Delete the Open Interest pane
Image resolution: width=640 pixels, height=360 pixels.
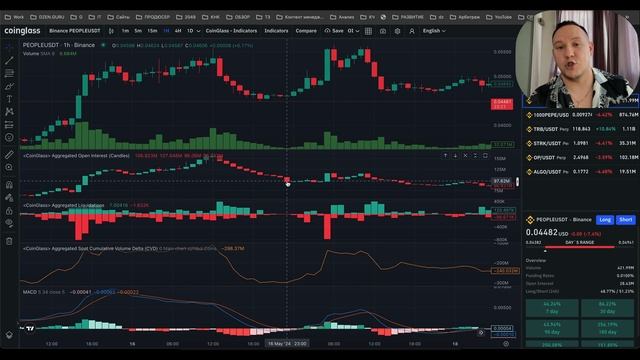[x=465, y=156]
